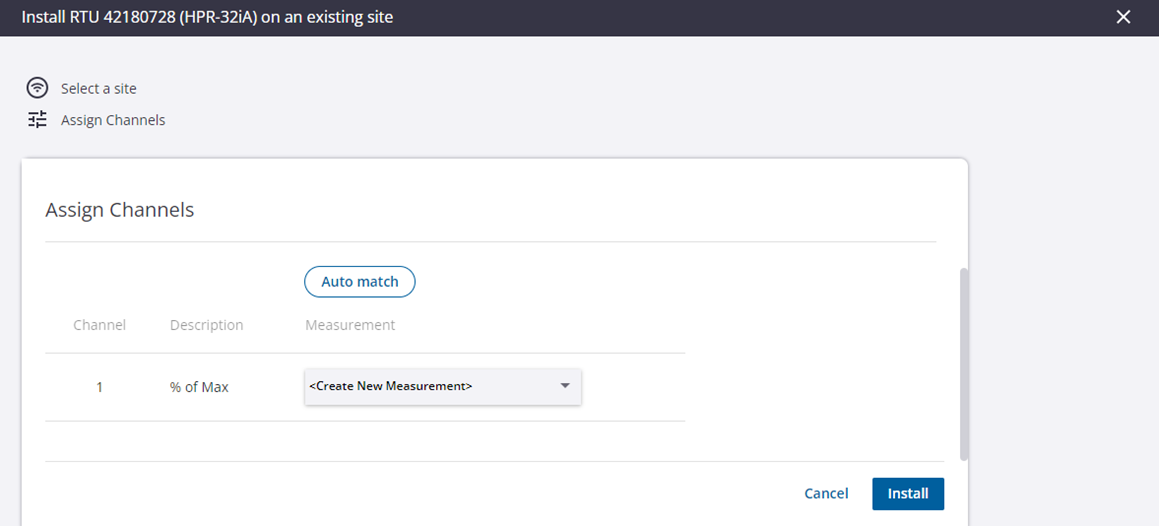Click the vertical scrollbar thumb

click(964, 360)
